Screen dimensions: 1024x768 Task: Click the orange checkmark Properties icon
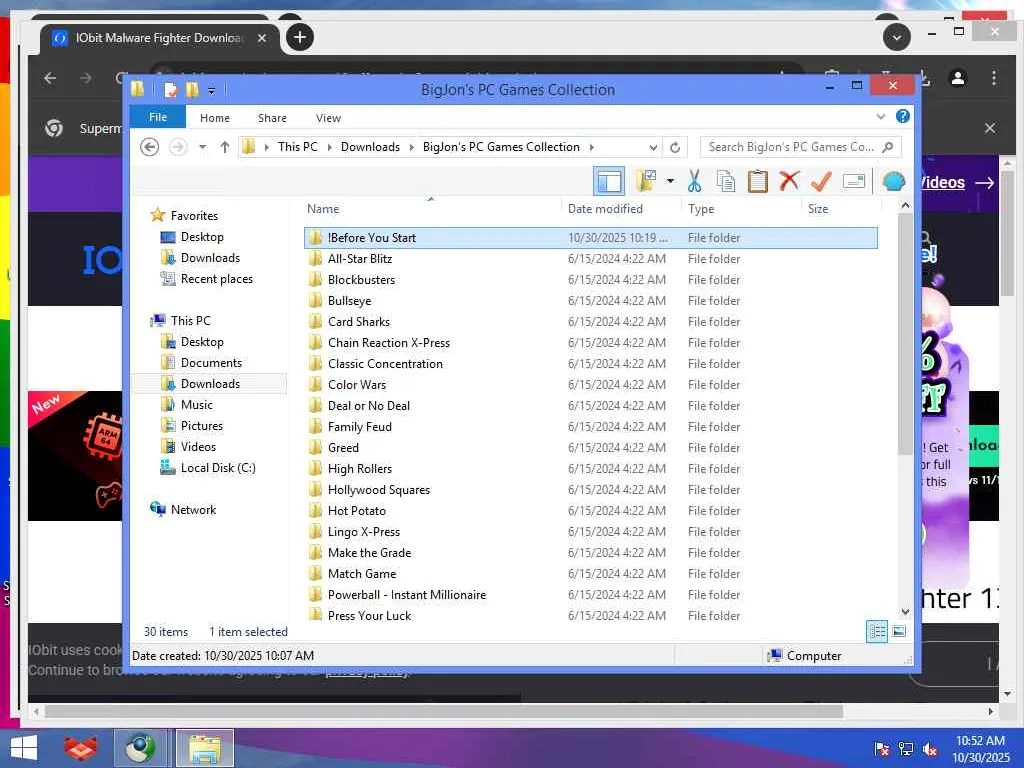(x=822, y=181)
